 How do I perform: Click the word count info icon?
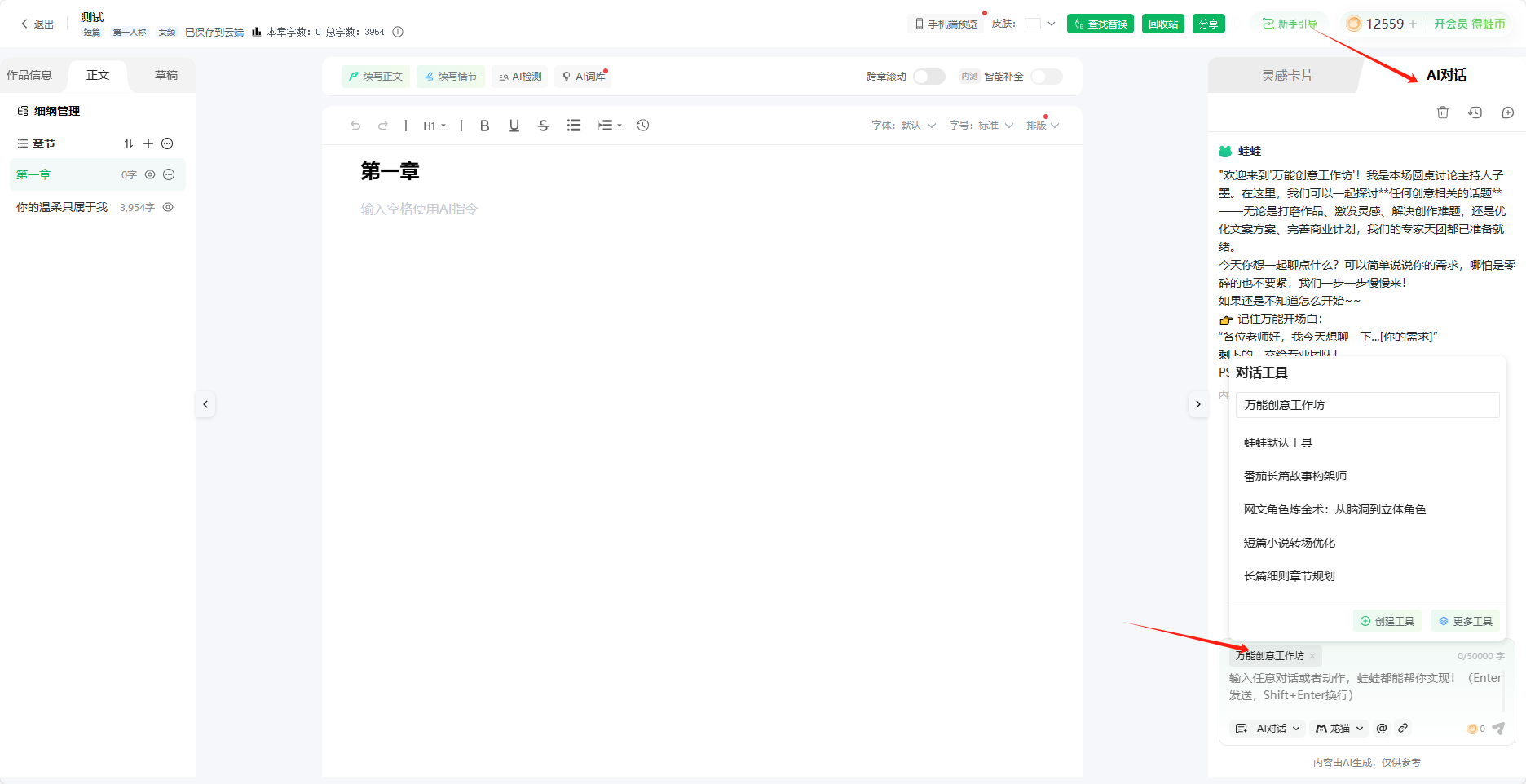coord(398,32)
